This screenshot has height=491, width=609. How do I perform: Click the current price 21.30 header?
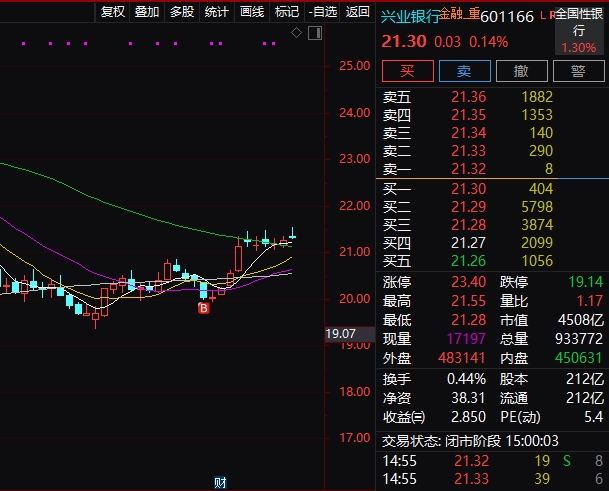click(x=404, y=41)
